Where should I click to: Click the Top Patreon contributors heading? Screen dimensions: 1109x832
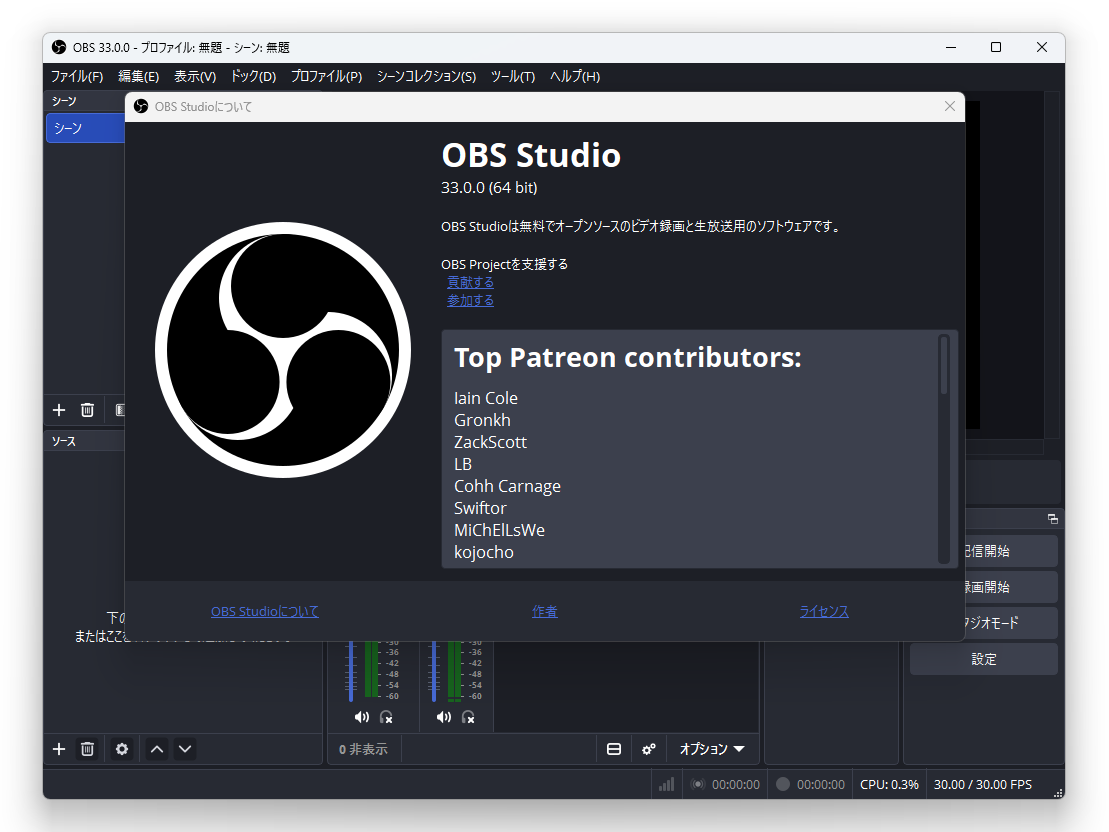627,357
